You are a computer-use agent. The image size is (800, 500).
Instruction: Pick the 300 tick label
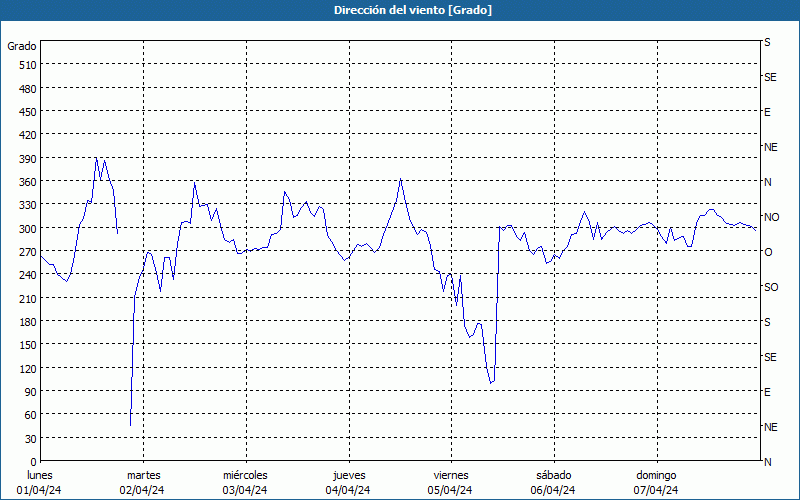(28, 229)
